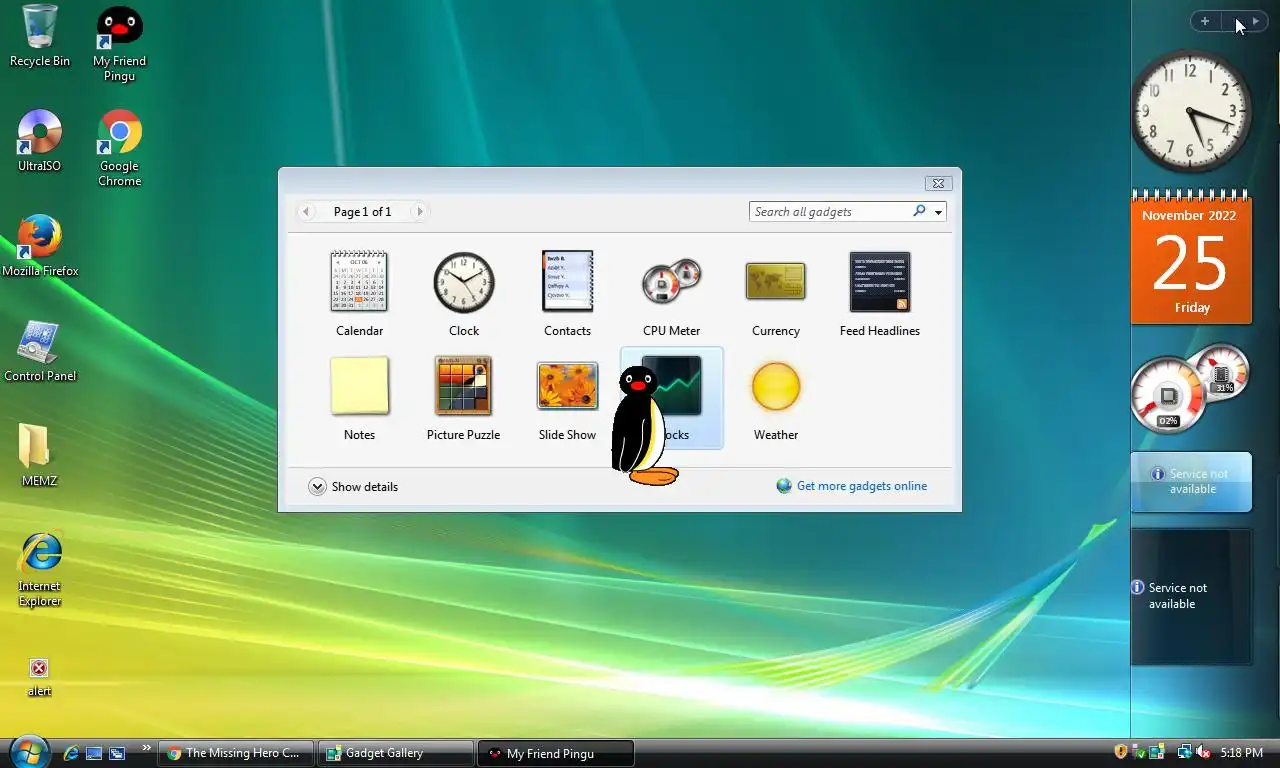Viewport: 1280px width, 768px height.
Task: Open Get more gadgets online link
Action: 852,486
